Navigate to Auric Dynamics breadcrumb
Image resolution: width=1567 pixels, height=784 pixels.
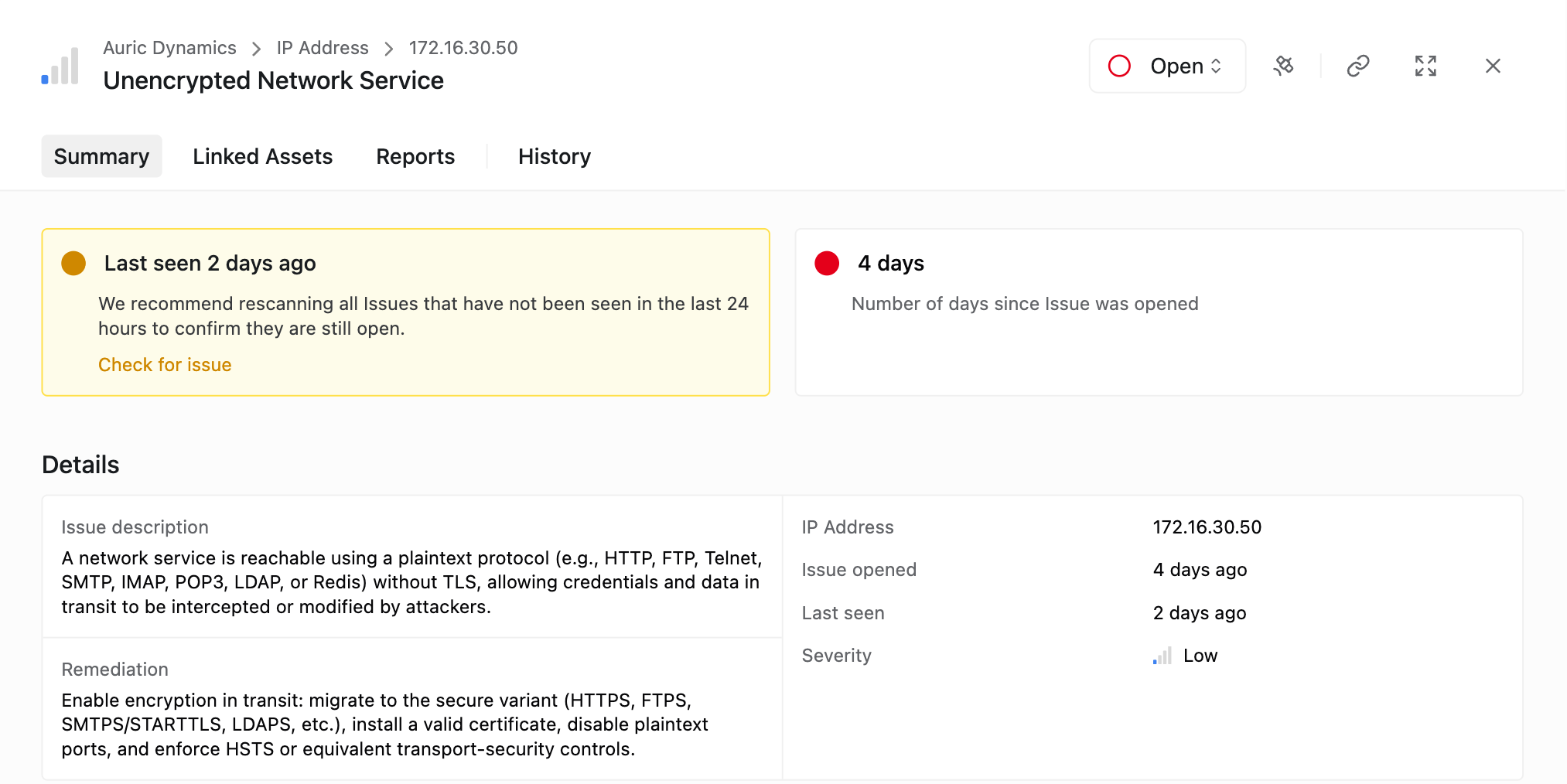pyautogui.click(x=169, y=48)
